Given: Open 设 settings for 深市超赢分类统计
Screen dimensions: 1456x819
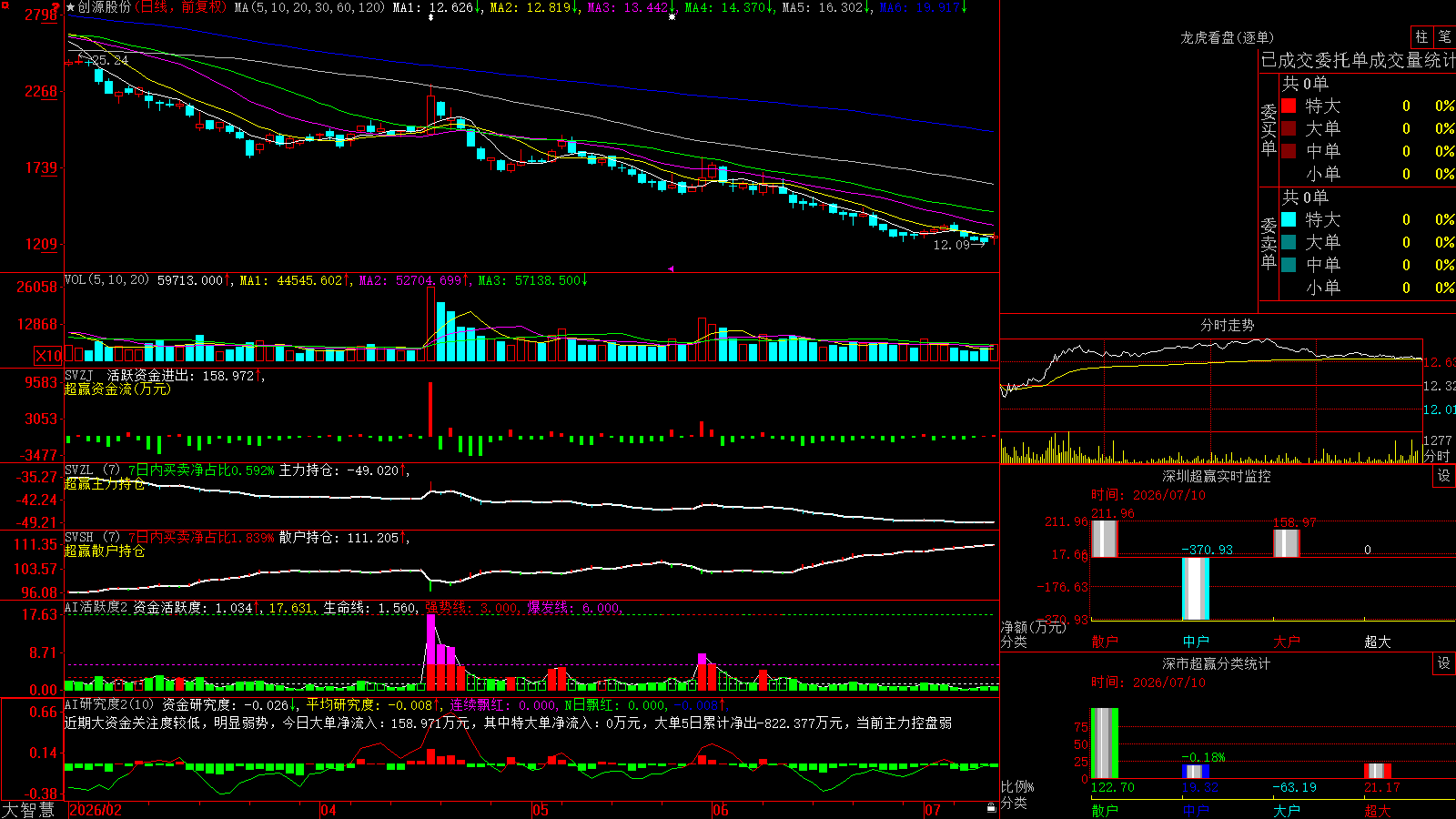Looking at the screenshot, I should click(x=1444, y=663).
